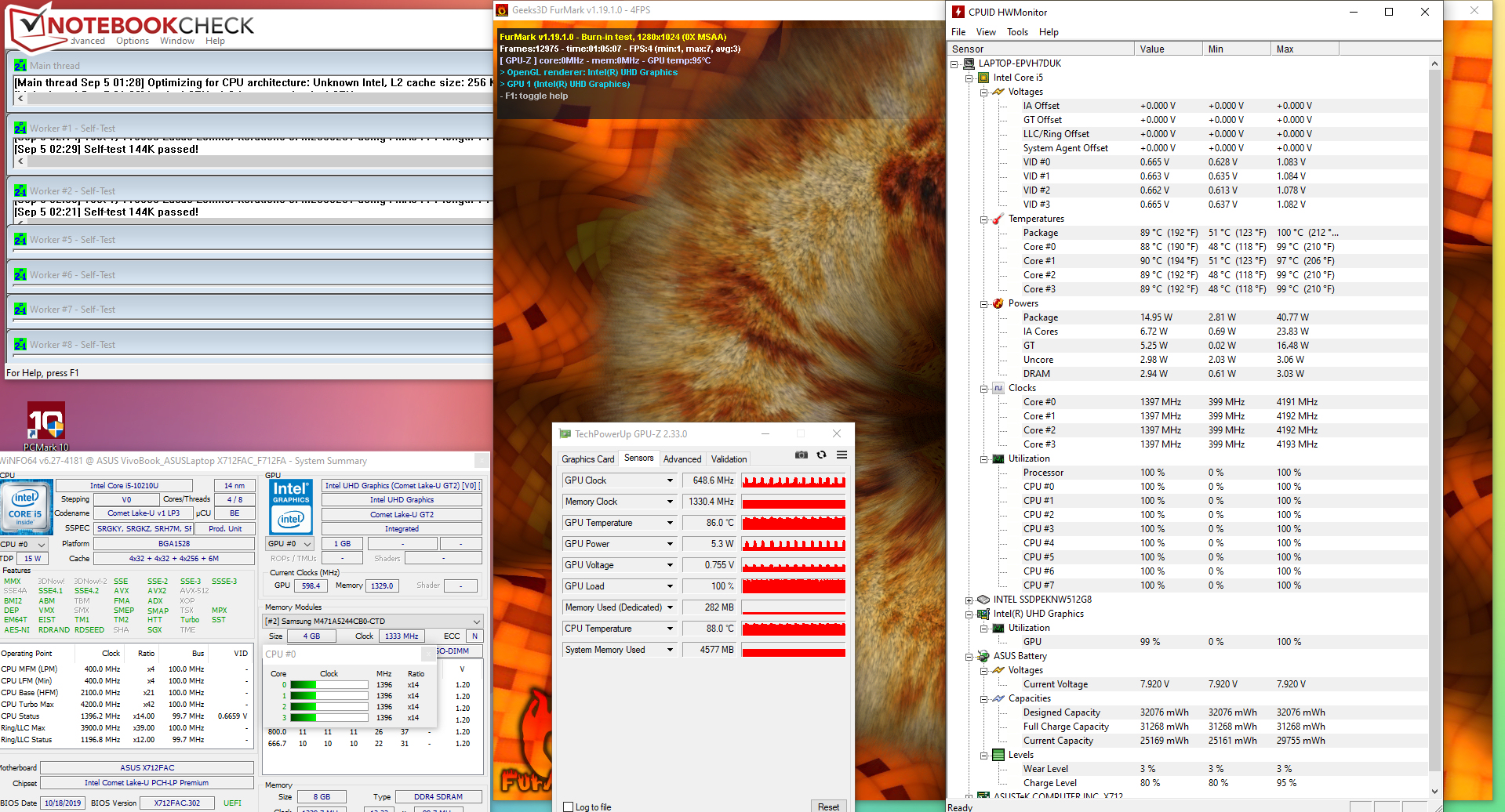Image resolution: width=1505 pixels, height=812 pixels.
Task: Open the System Memory Used sensor dropdown
Action: click(670, 650)
